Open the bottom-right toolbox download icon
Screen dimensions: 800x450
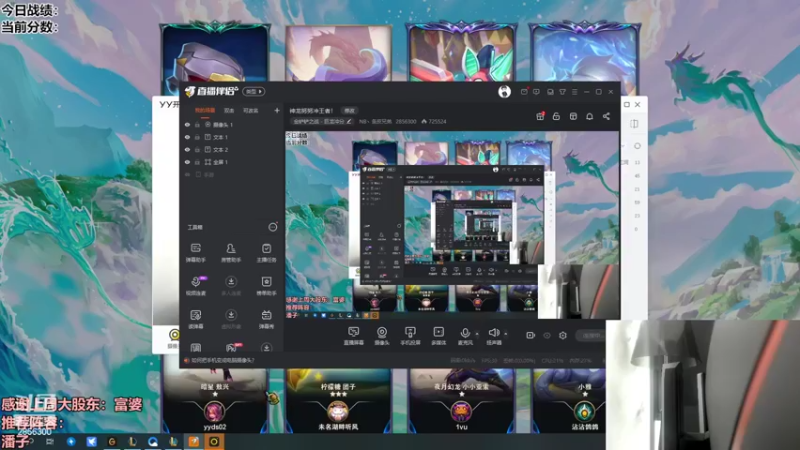click(x=266, y=348)
